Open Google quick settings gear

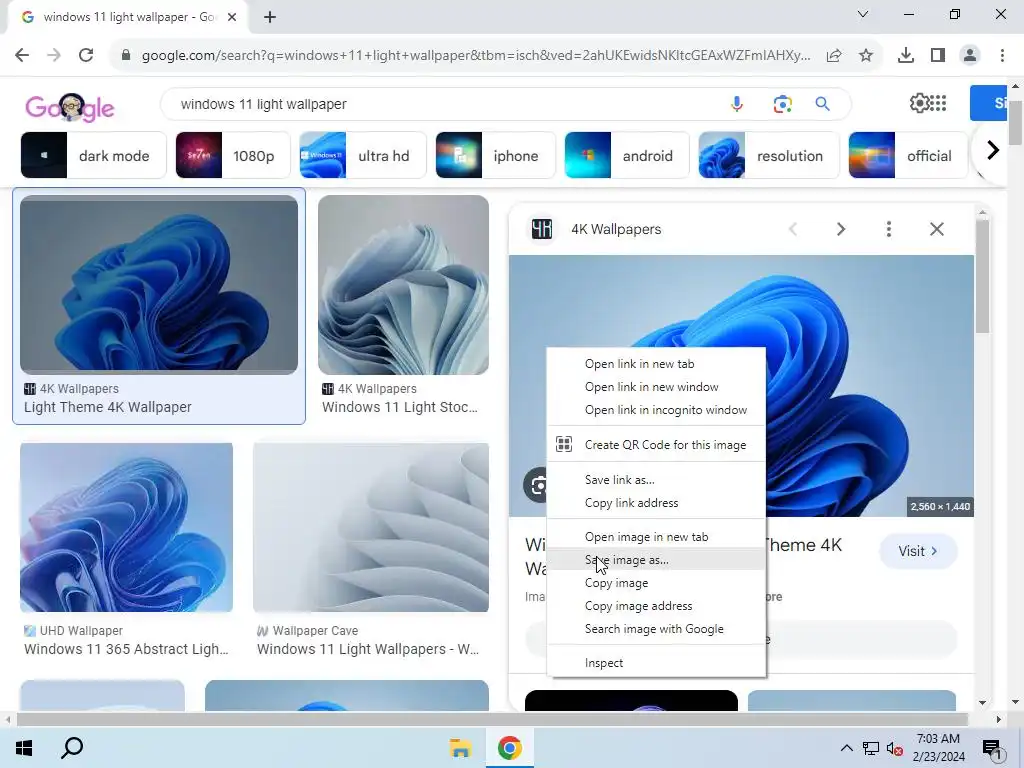click(x=919, y=103)
